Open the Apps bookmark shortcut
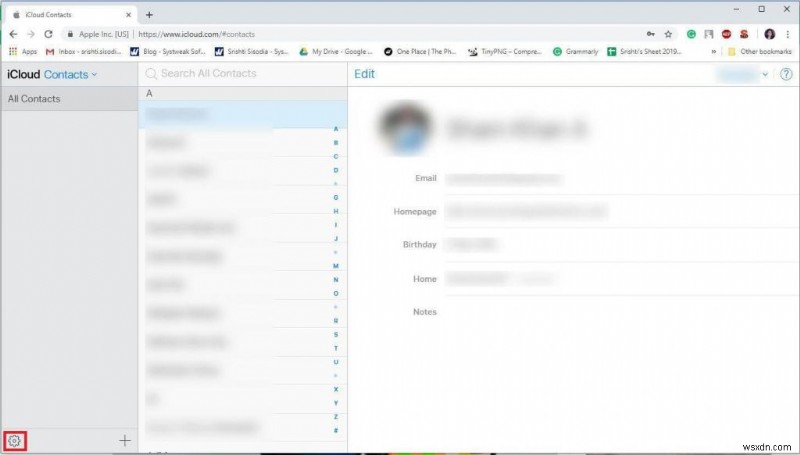The image size is (800, 455). [23, 52]
